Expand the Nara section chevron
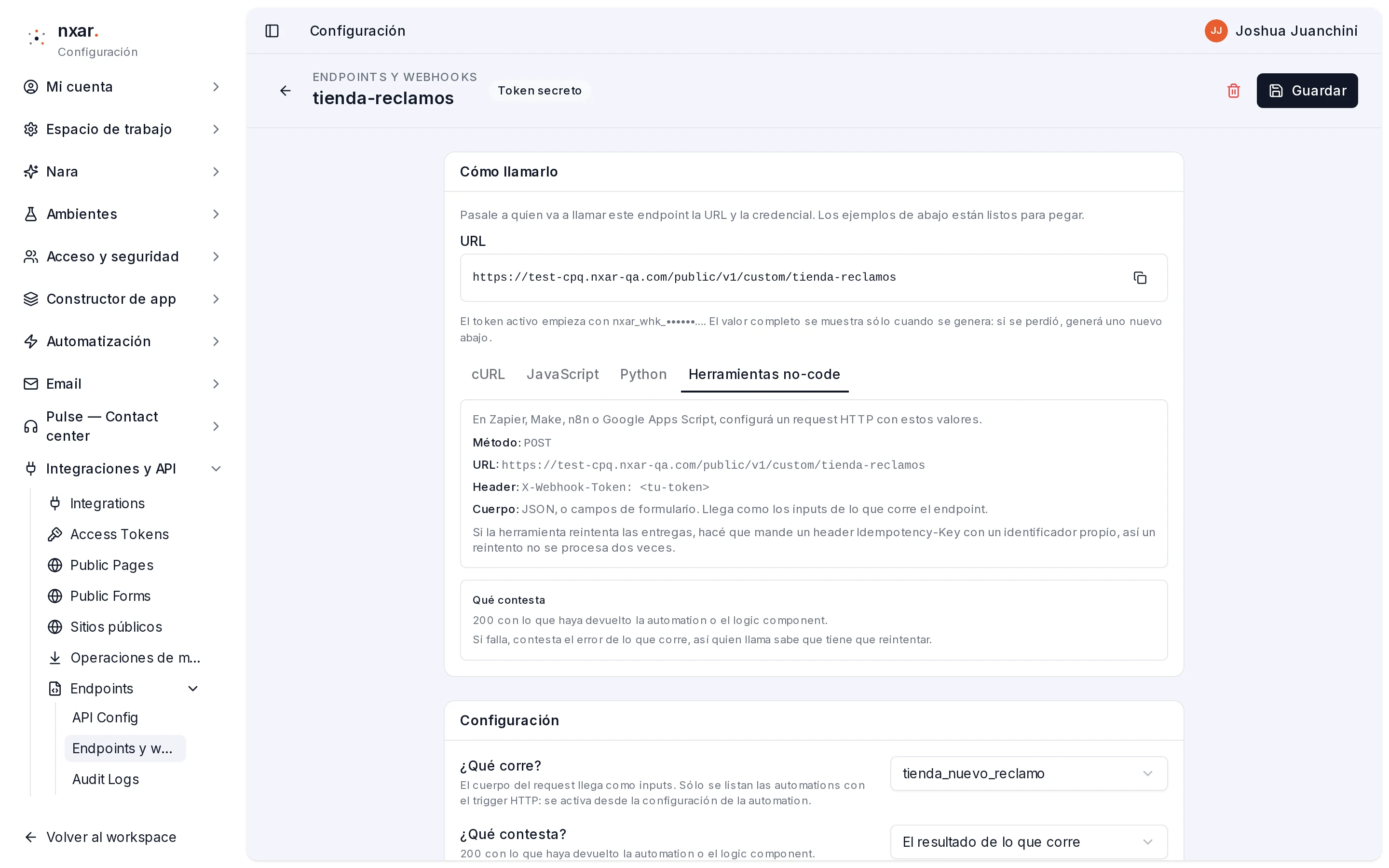This screenshot has height=868, width=1389. [x=216, y=172]
